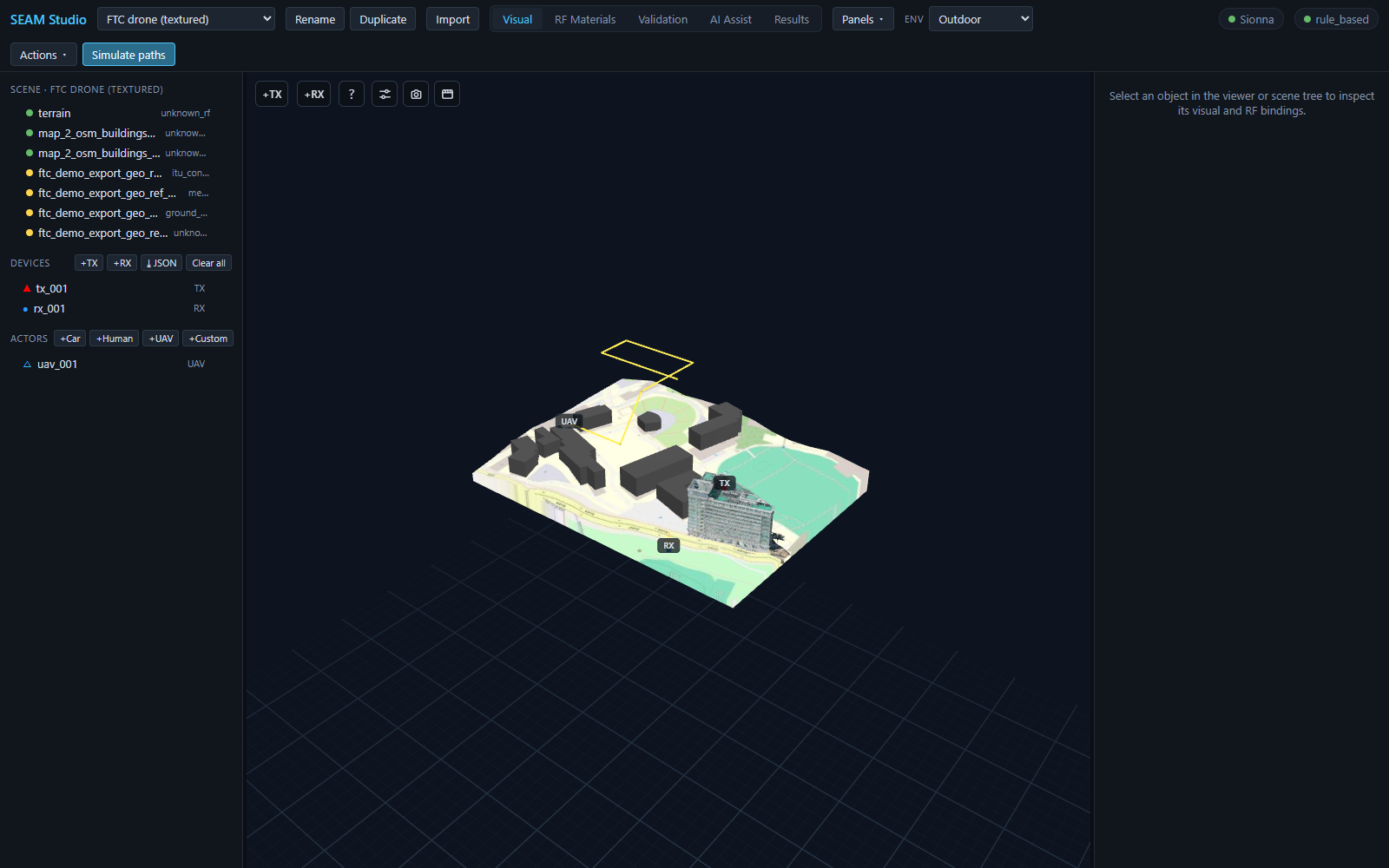The image size is (1389, 868).
Task: Select the rx_001 device row
Action: tap(121, 308)
